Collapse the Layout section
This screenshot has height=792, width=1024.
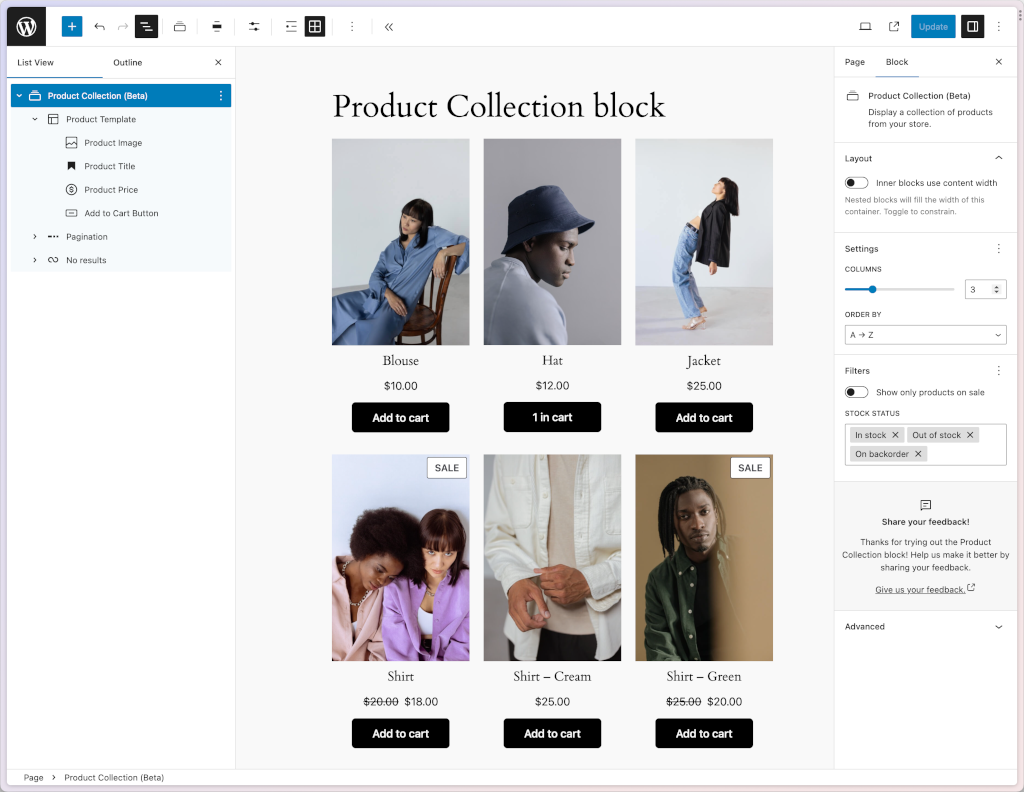click(996, 158)
